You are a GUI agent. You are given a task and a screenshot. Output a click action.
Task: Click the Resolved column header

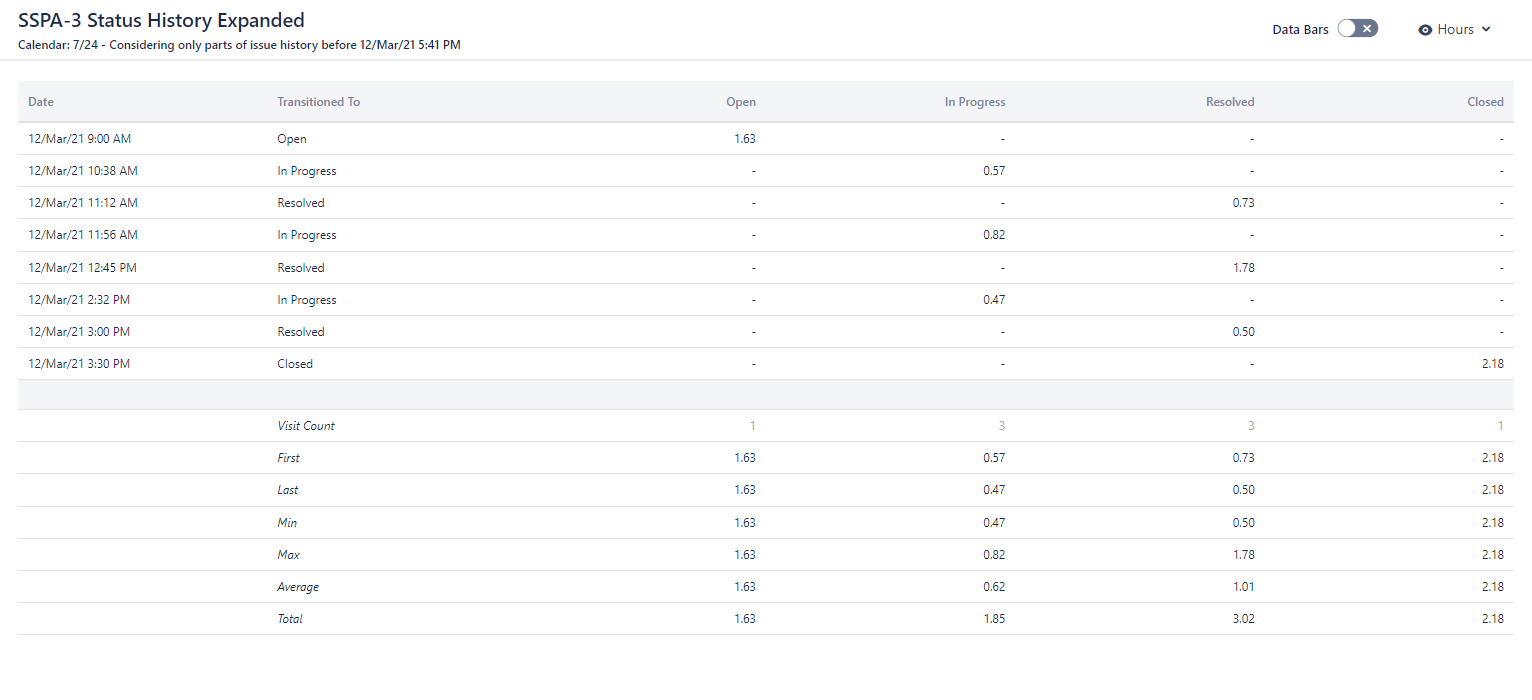point(1230,102)
